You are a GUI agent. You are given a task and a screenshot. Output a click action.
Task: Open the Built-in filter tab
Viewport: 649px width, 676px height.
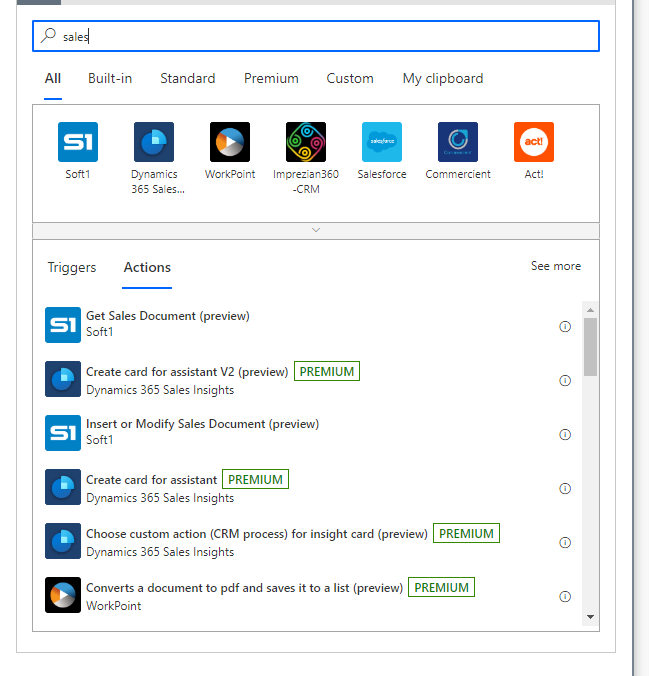[x=110, y=78]
